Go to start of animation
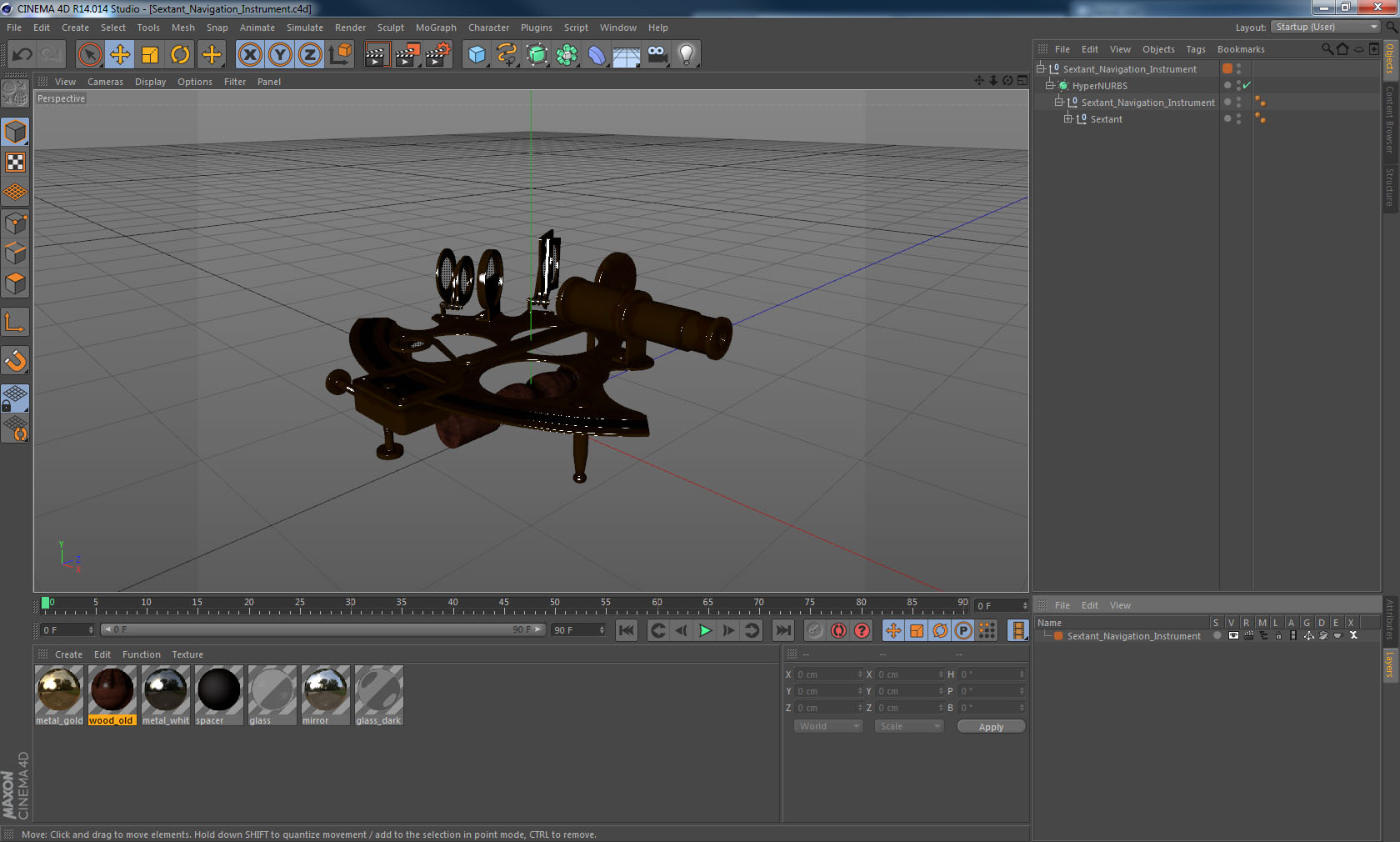1400x842 pixels. click(x=627, y=630)
